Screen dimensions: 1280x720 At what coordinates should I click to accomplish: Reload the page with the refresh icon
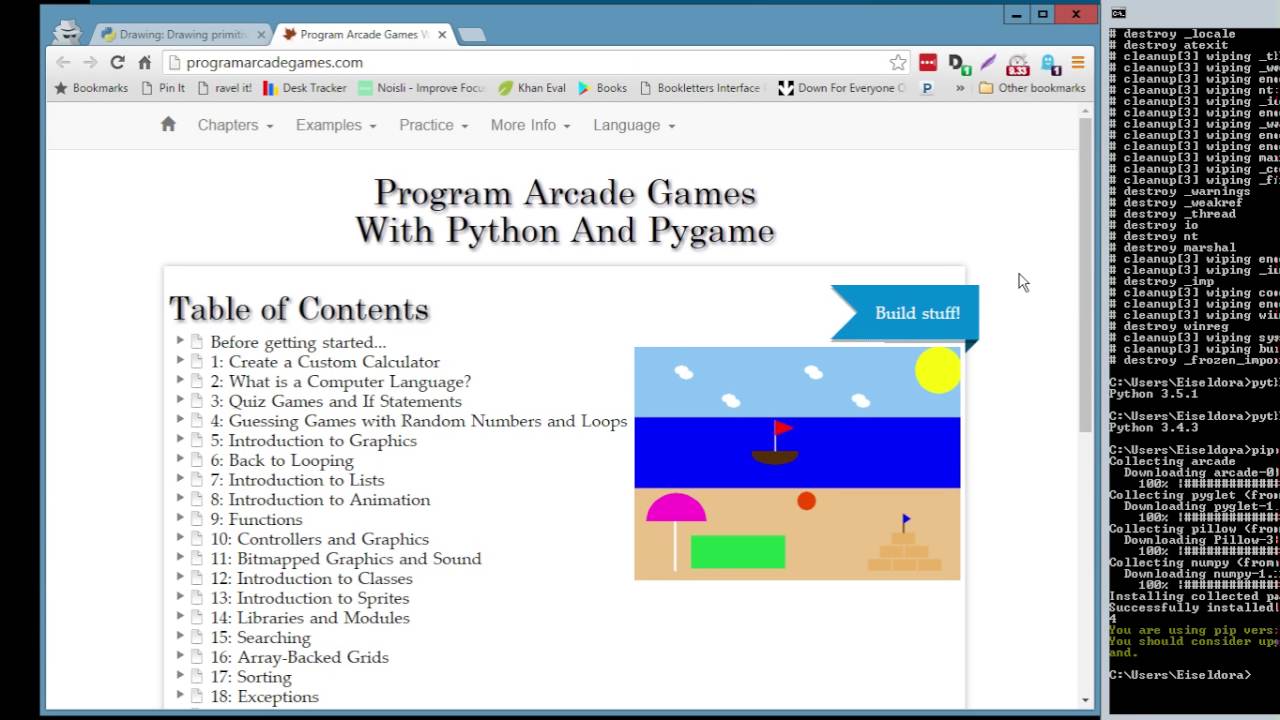(x=117, y=62)
